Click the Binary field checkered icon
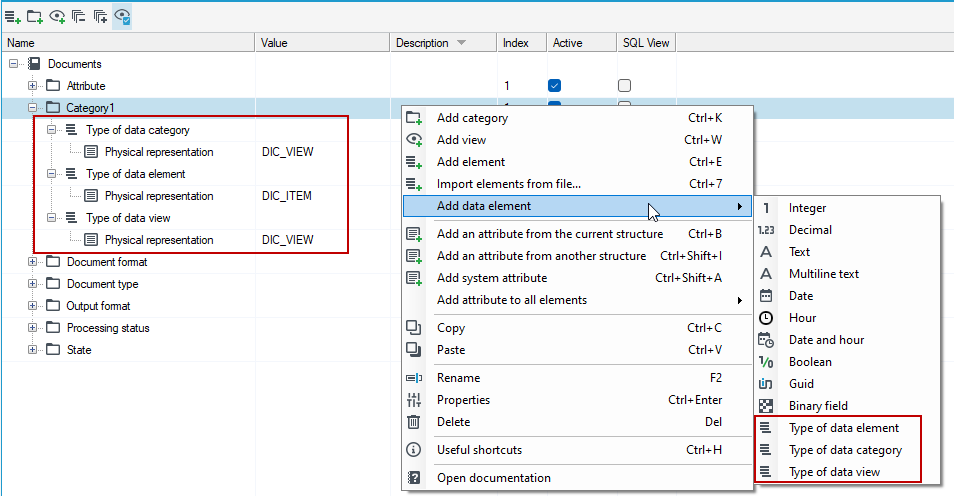 766,406
